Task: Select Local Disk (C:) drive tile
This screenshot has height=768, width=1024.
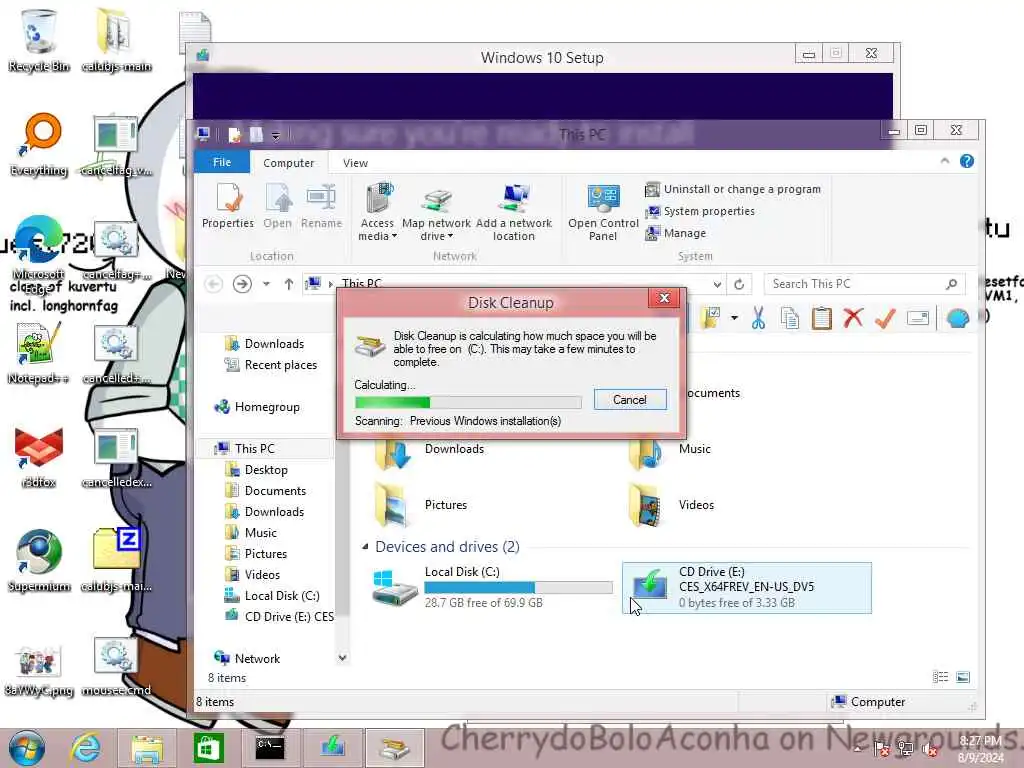Action: 492,587
